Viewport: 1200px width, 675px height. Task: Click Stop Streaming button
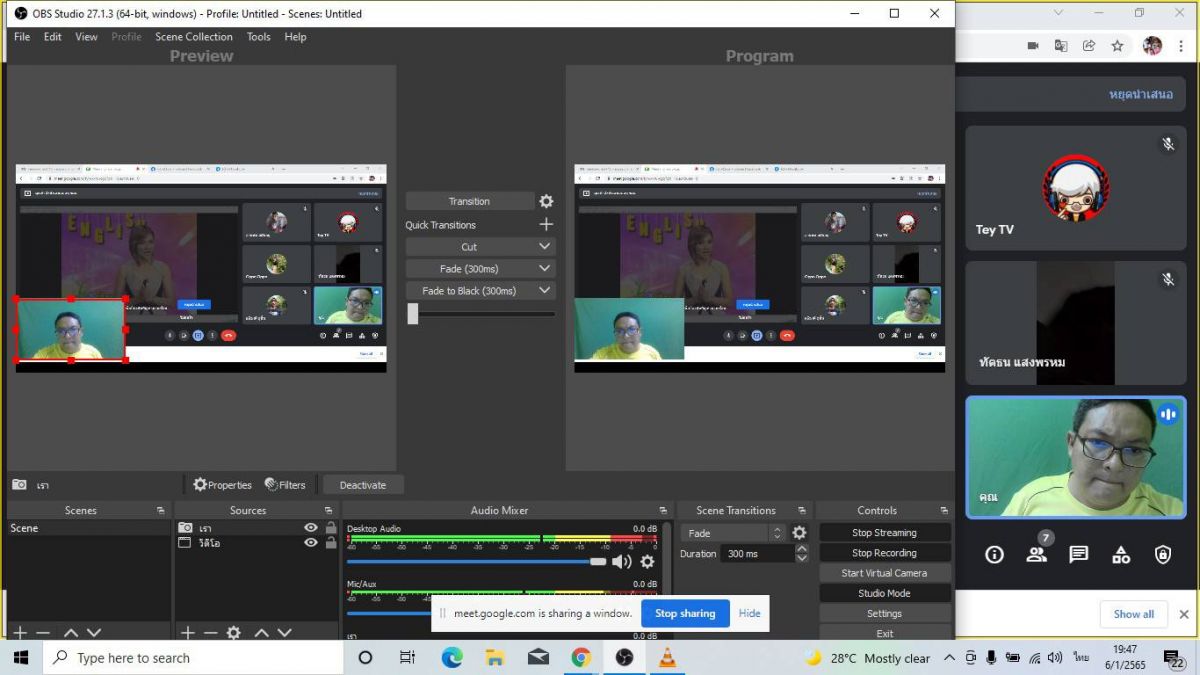click(x=884, y=533)
